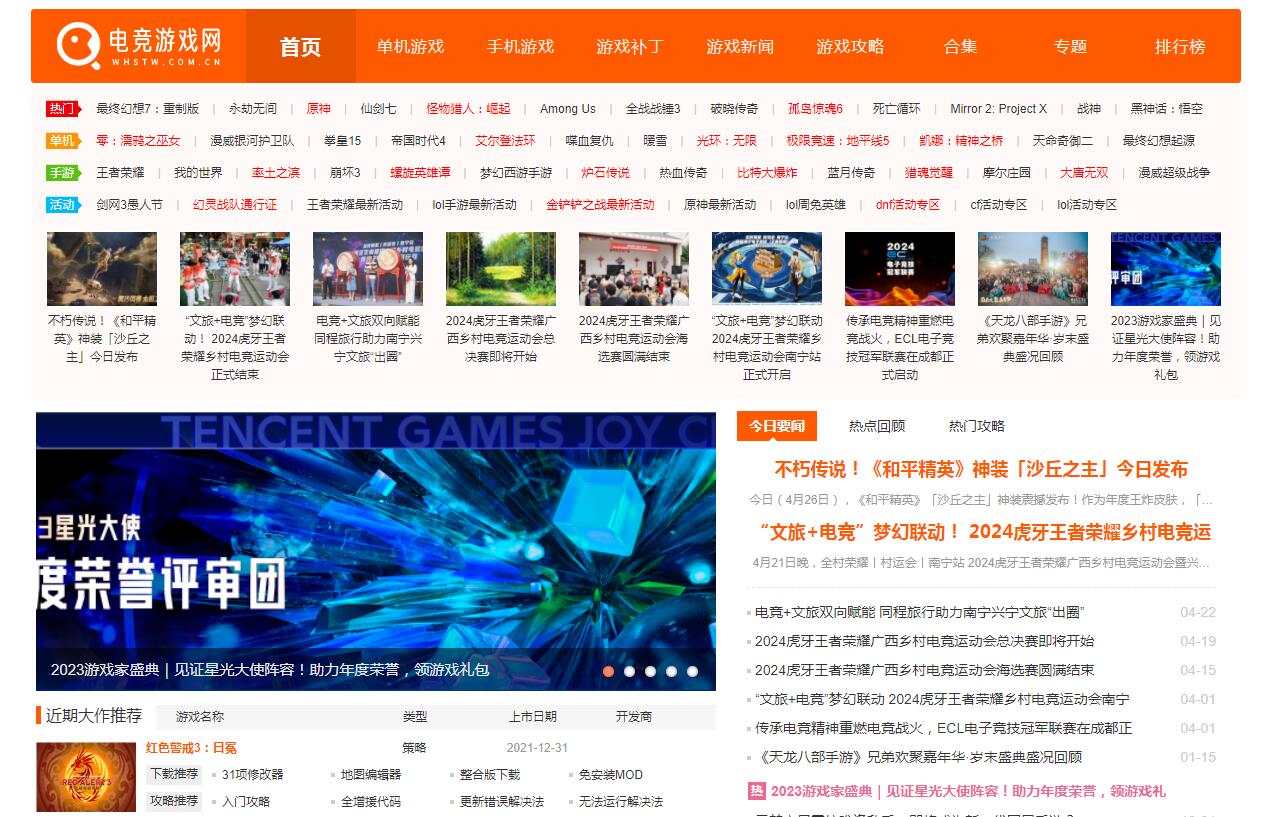This screenshot has width=1264, height=817.
Task: Open the 不朽传说 和平精英 article thumbnail
Action: coord(102,269)
